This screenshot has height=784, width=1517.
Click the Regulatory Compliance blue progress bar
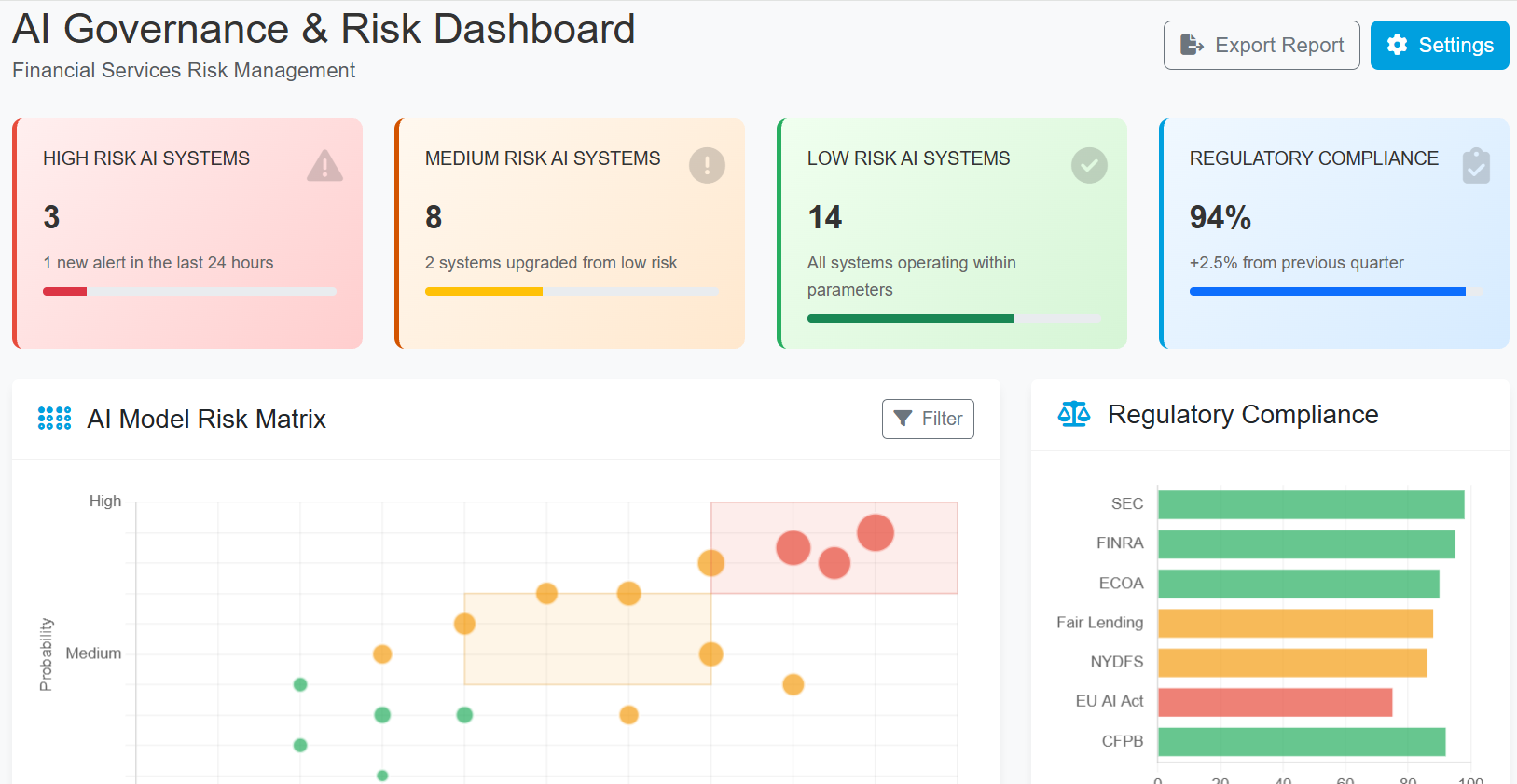click(1328, 291)
